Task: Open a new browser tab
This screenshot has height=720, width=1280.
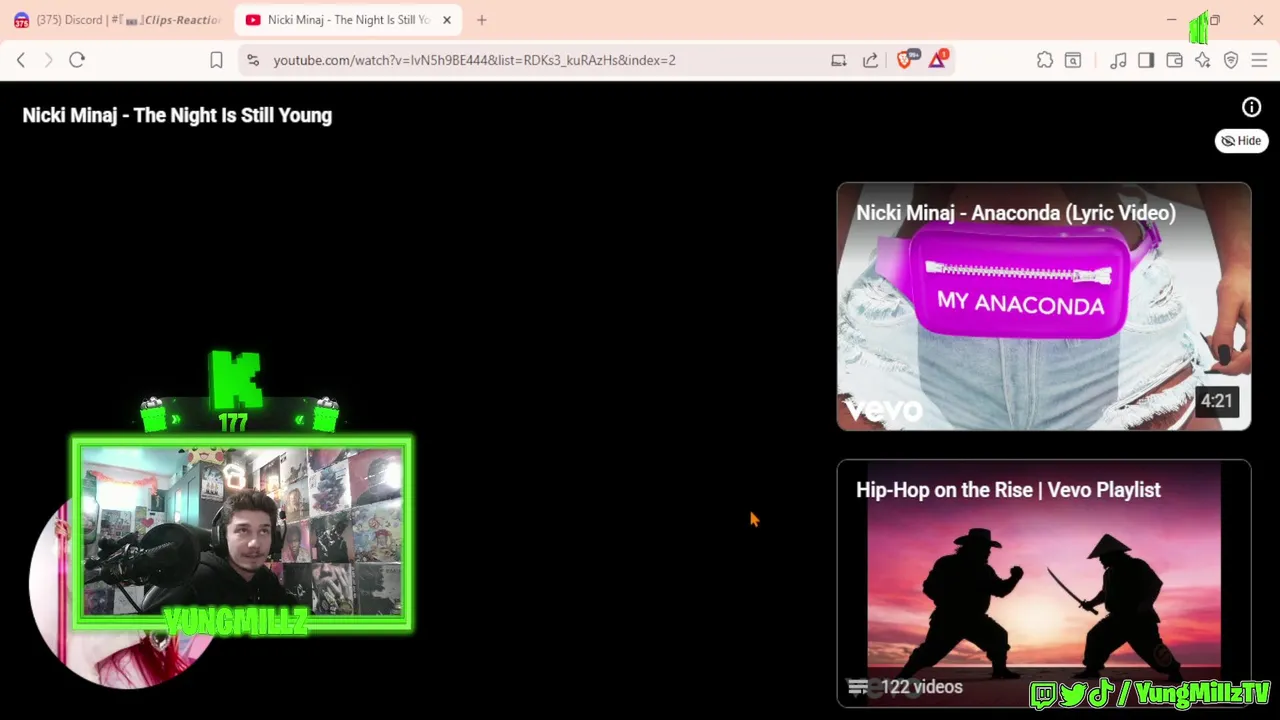Action: point(482,20)
